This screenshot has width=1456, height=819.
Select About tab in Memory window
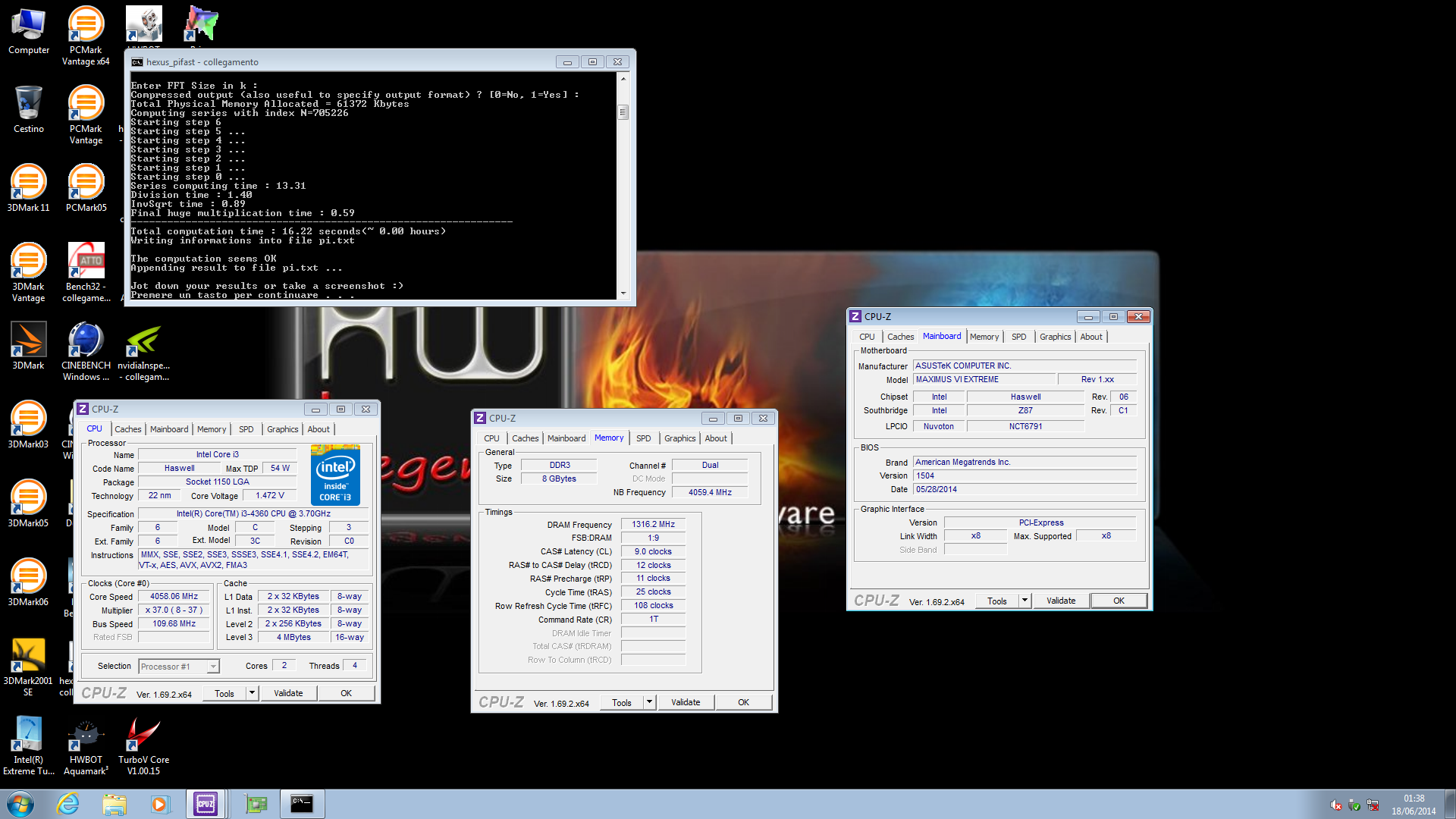(716, 438)
